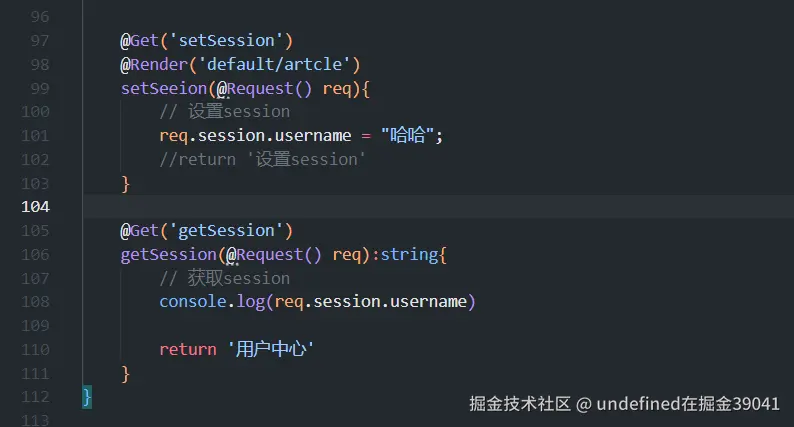Click the closing brace on line 112
This screenshot has height=427, width=794.
(x=87, y=397)
